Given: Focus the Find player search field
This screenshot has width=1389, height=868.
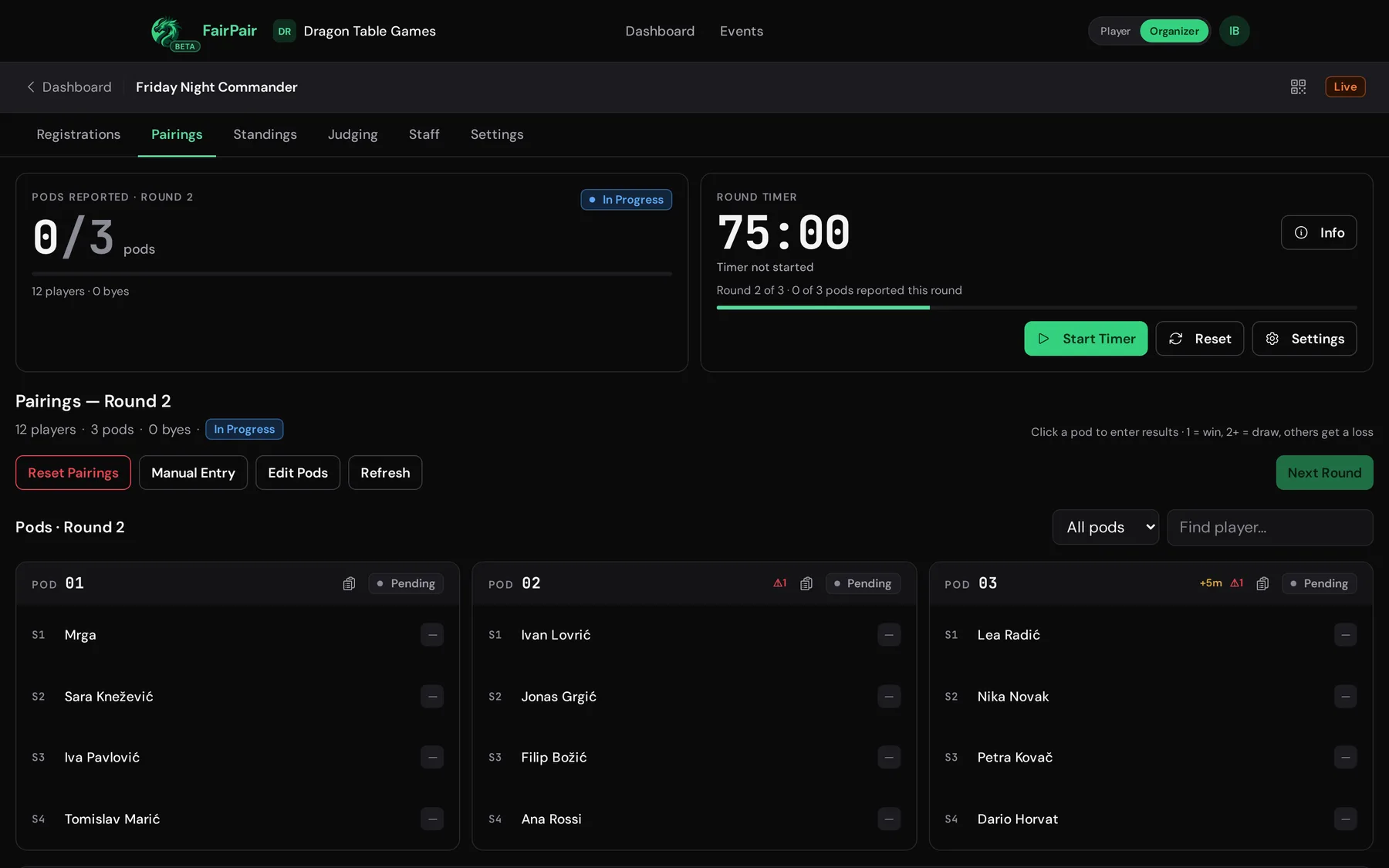Looking at the screenshot, I should coord(1269,527).
